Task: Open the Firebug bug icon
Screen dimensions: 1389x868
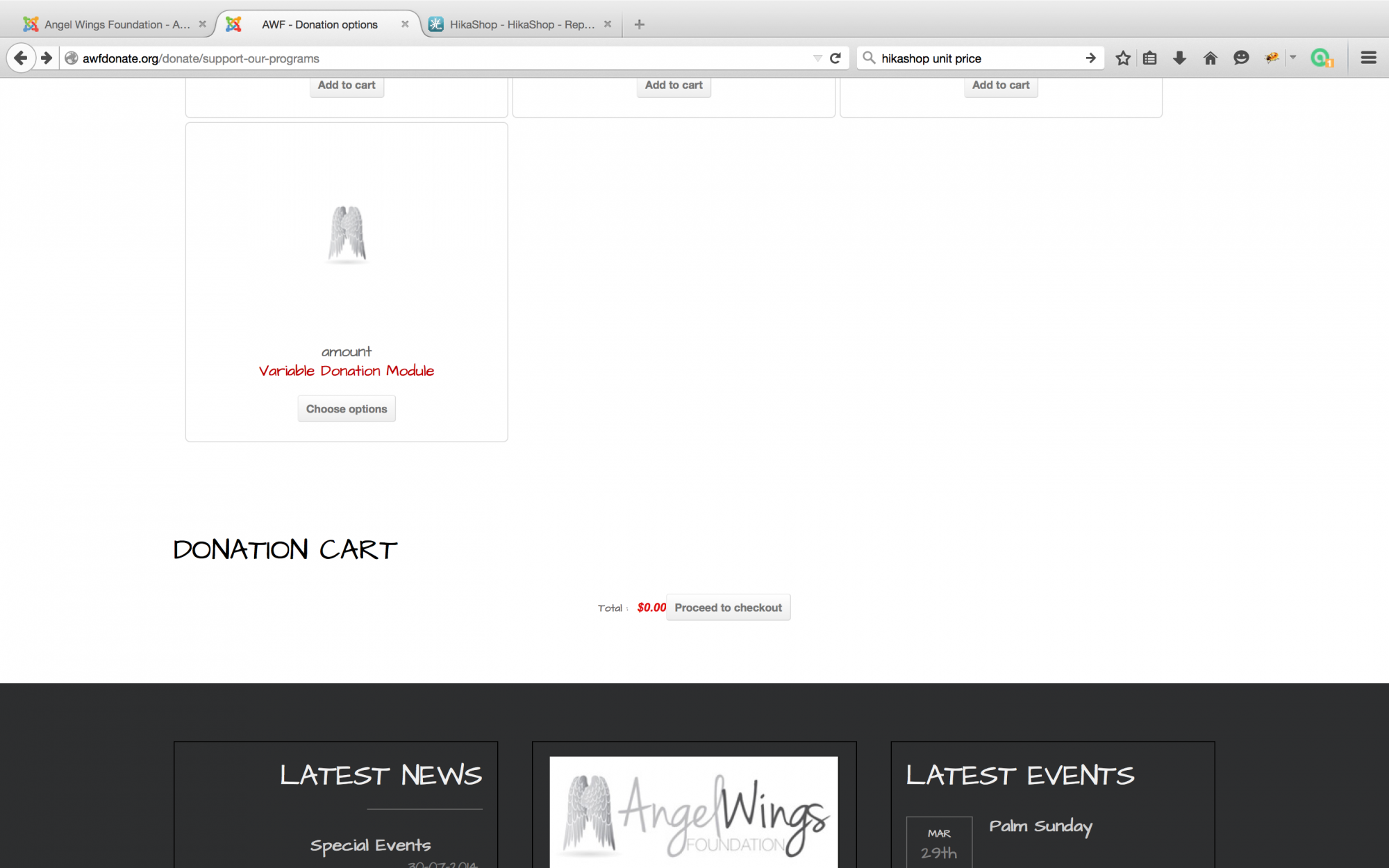Action: point(1272,58)
